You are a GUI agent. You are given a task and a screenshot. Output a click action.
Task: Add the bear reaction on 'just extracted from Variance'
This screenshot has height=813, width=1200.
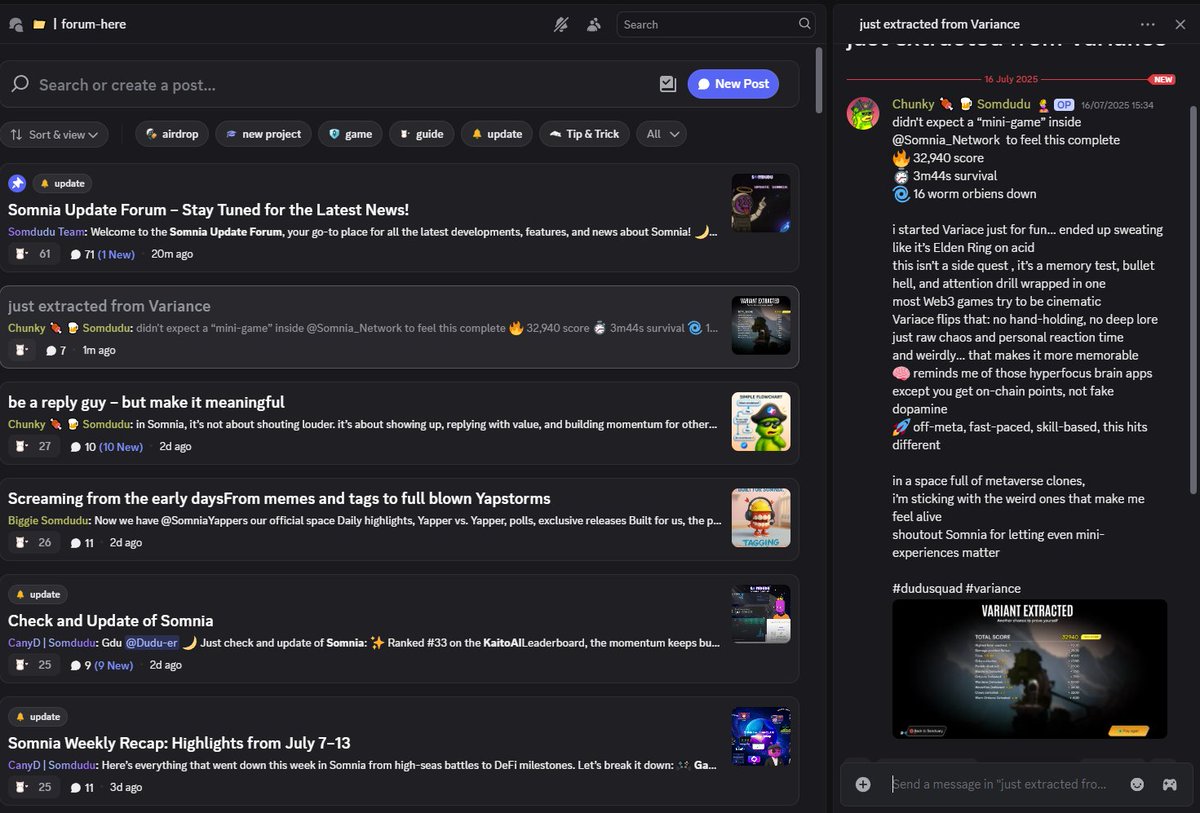coord(20,350)
